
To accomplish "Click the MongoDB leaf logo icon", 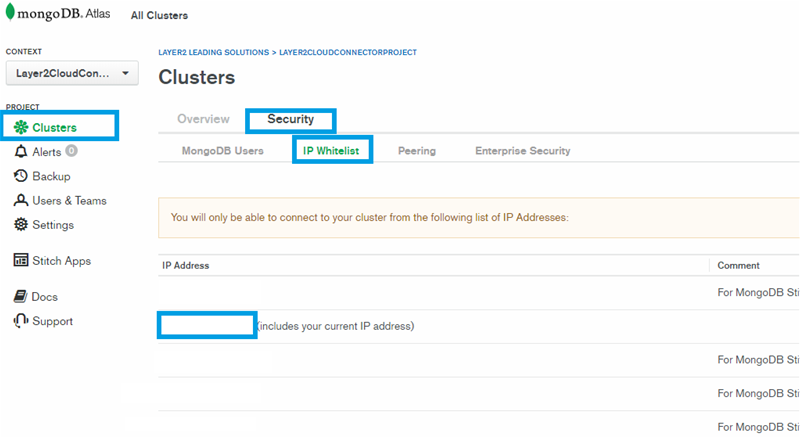I will 9,15.
